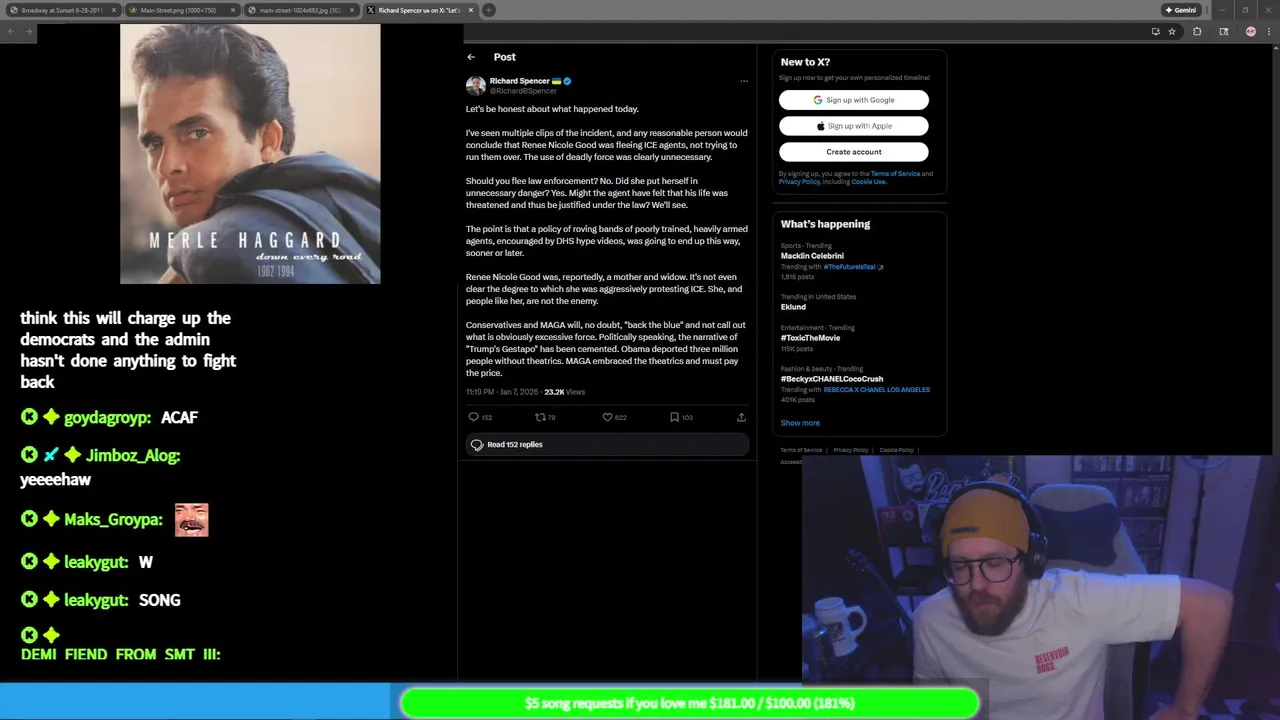Click the 23.2K Views count

pos(564,392)
